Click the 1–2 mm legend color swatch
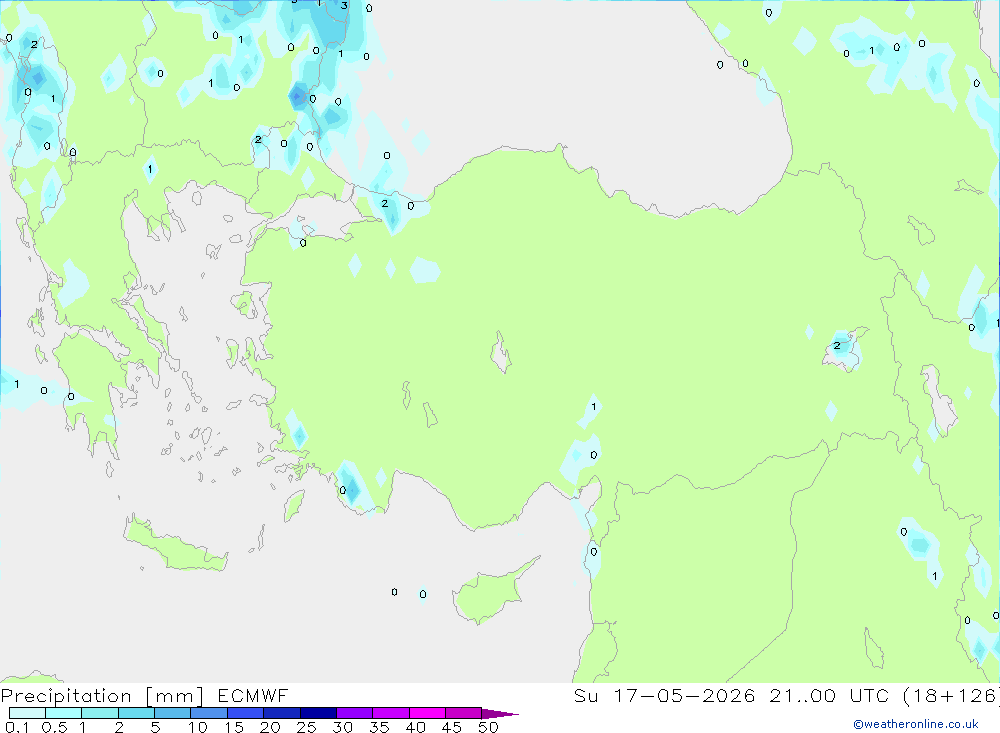The height and width of the screenshot is (733, 1000). (99, 713)
